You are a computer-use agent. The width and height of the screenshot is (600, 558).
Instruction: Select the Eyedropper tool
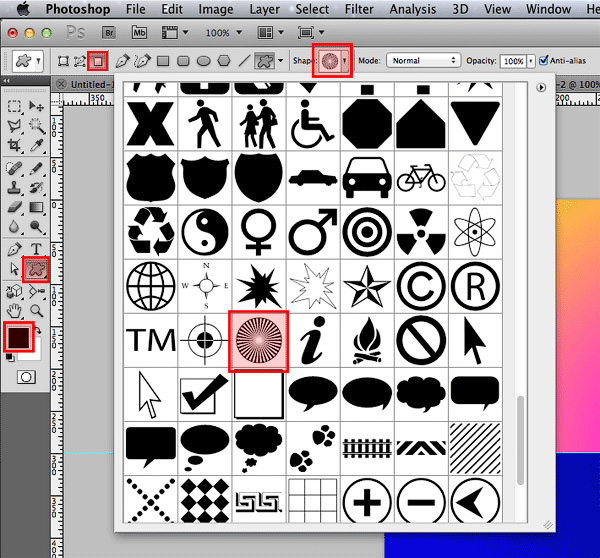[37, 145]
